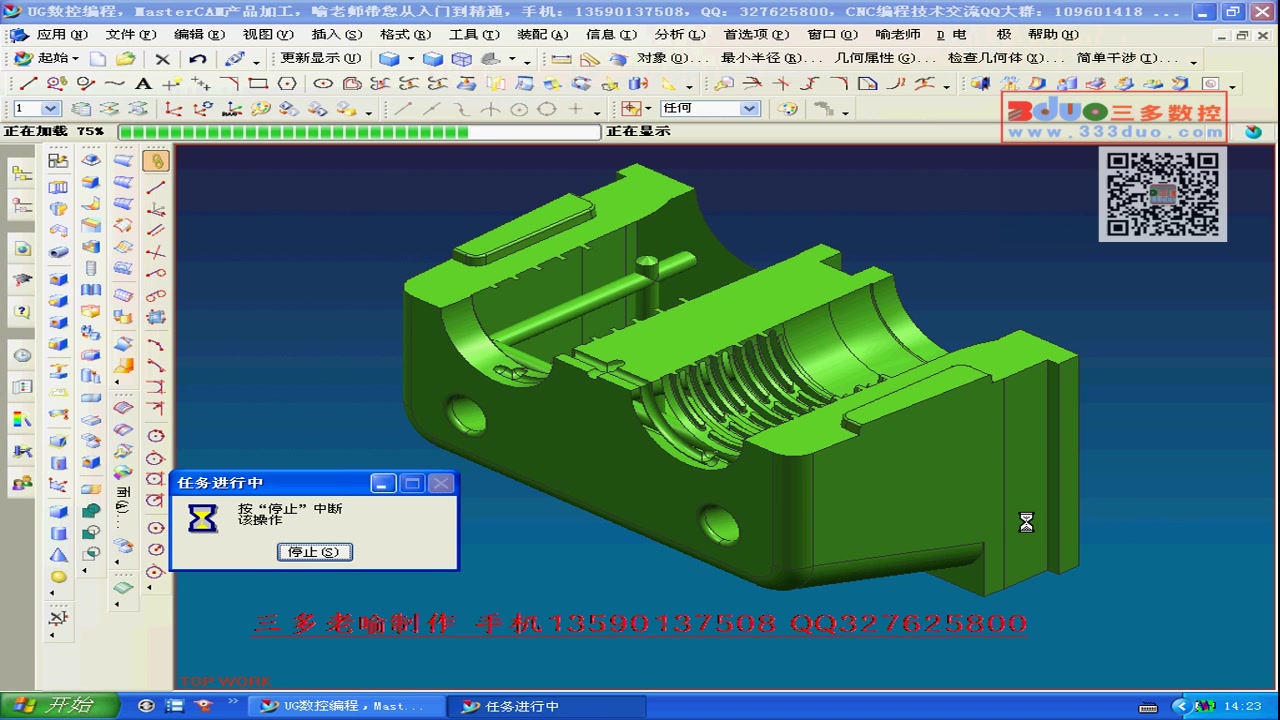Click the layer settings icon beside layer box
The image size is (1280, 720).
(x=81, y=108)
